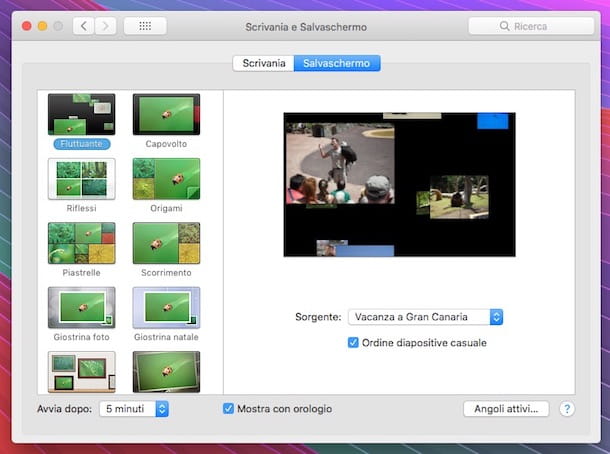This screenshot has height=454, width=610.
Task: Select the Giostrina foto screensaver
Action: [x=81, y=308]
